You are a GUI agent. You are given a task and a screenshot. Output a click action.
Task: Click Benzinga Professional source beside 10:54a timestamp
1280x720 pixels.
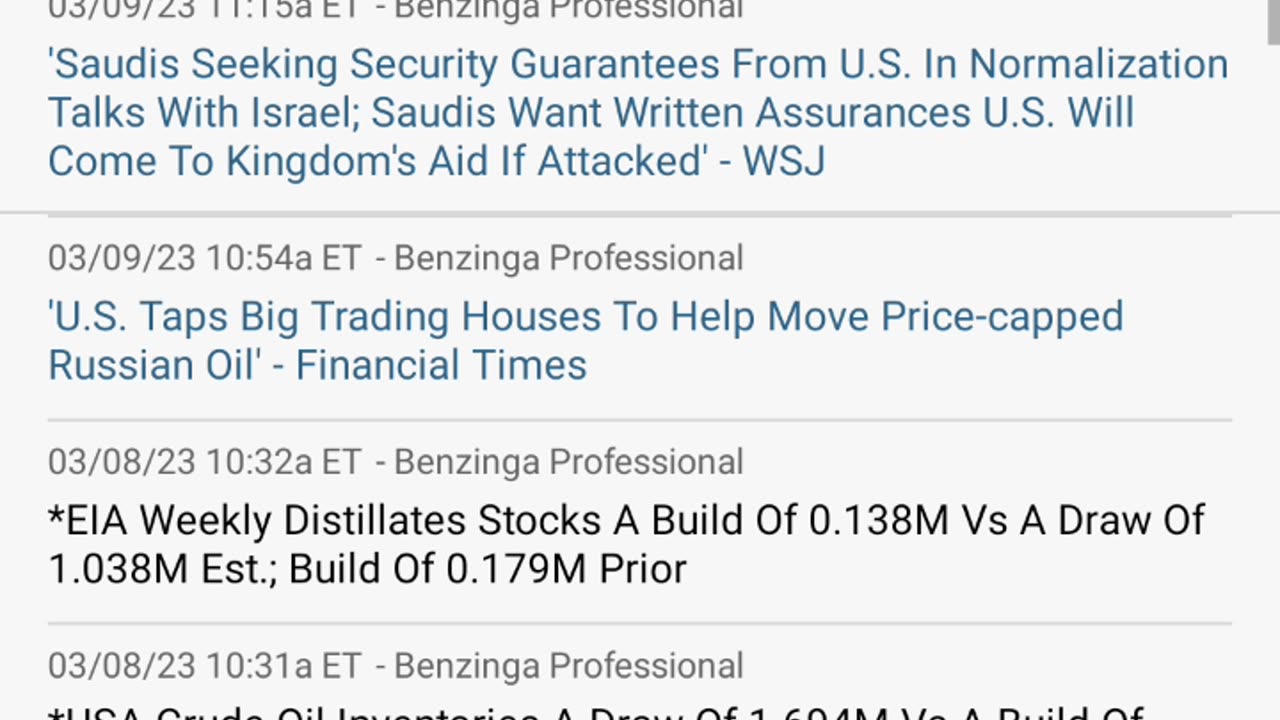pyautogui.click(x=568, y=259)
